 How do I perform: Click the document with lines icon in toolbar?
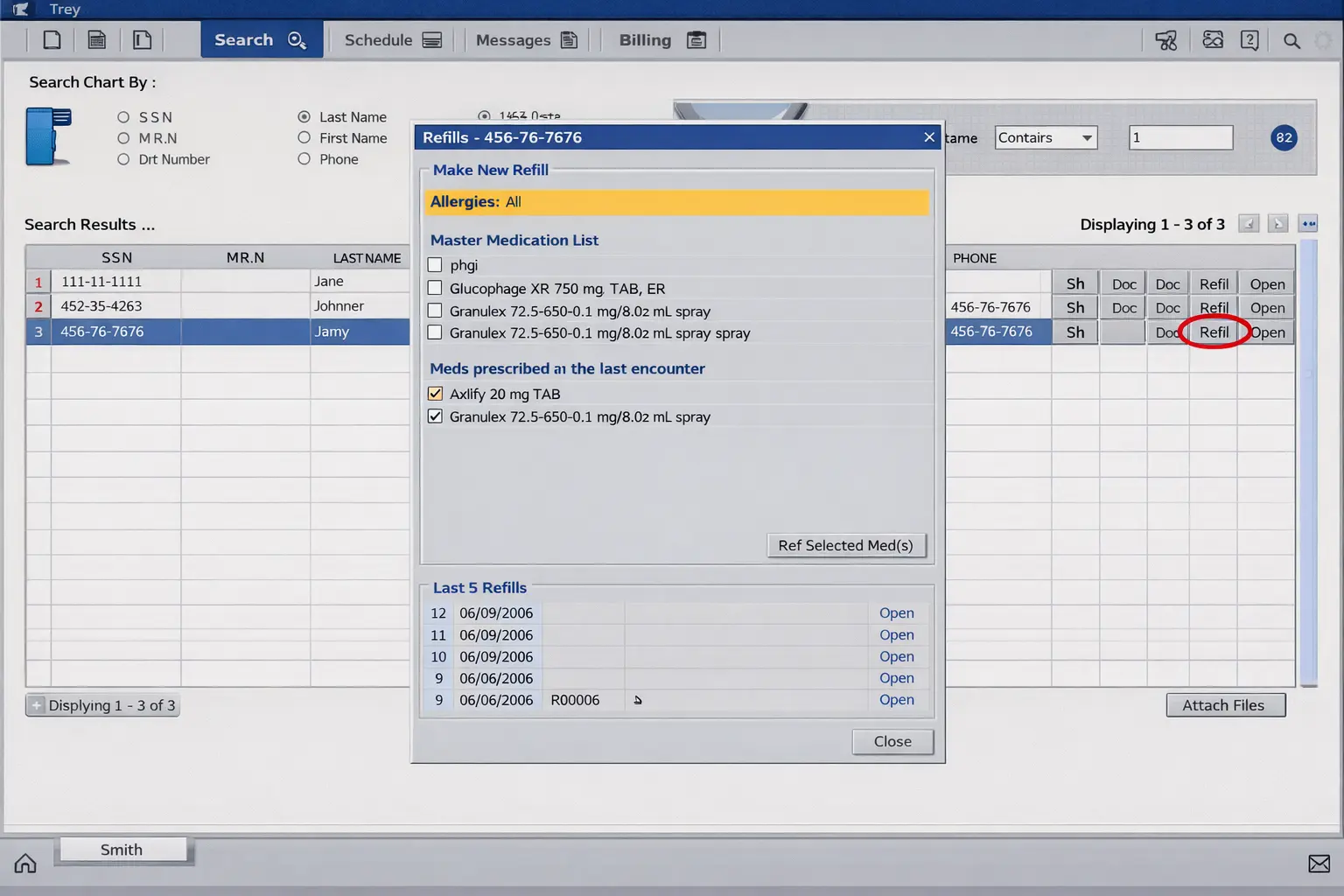[x=97, y=39]
